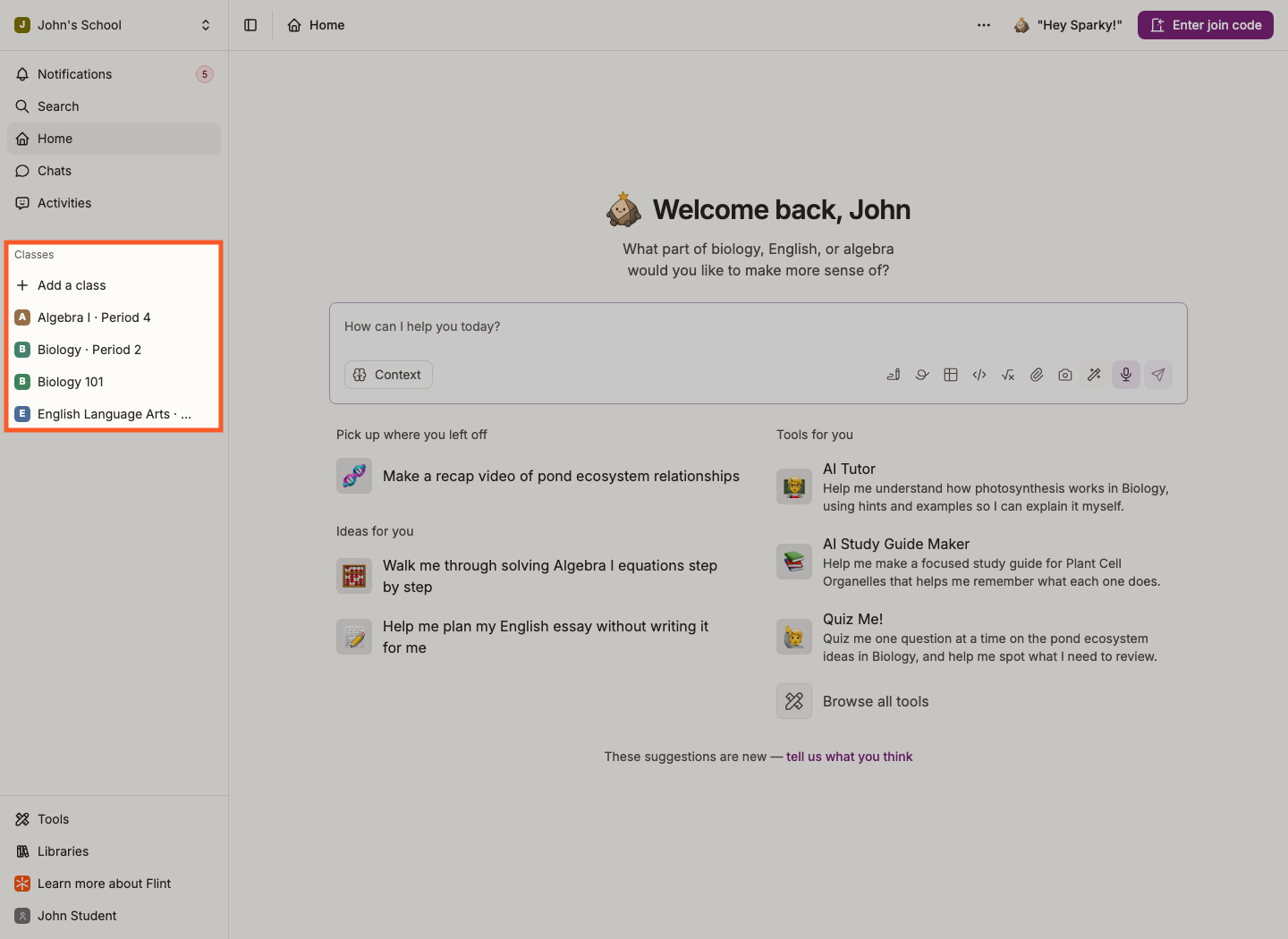
Task: Start voice input with the microphone icon
Action: point(1126,375)
